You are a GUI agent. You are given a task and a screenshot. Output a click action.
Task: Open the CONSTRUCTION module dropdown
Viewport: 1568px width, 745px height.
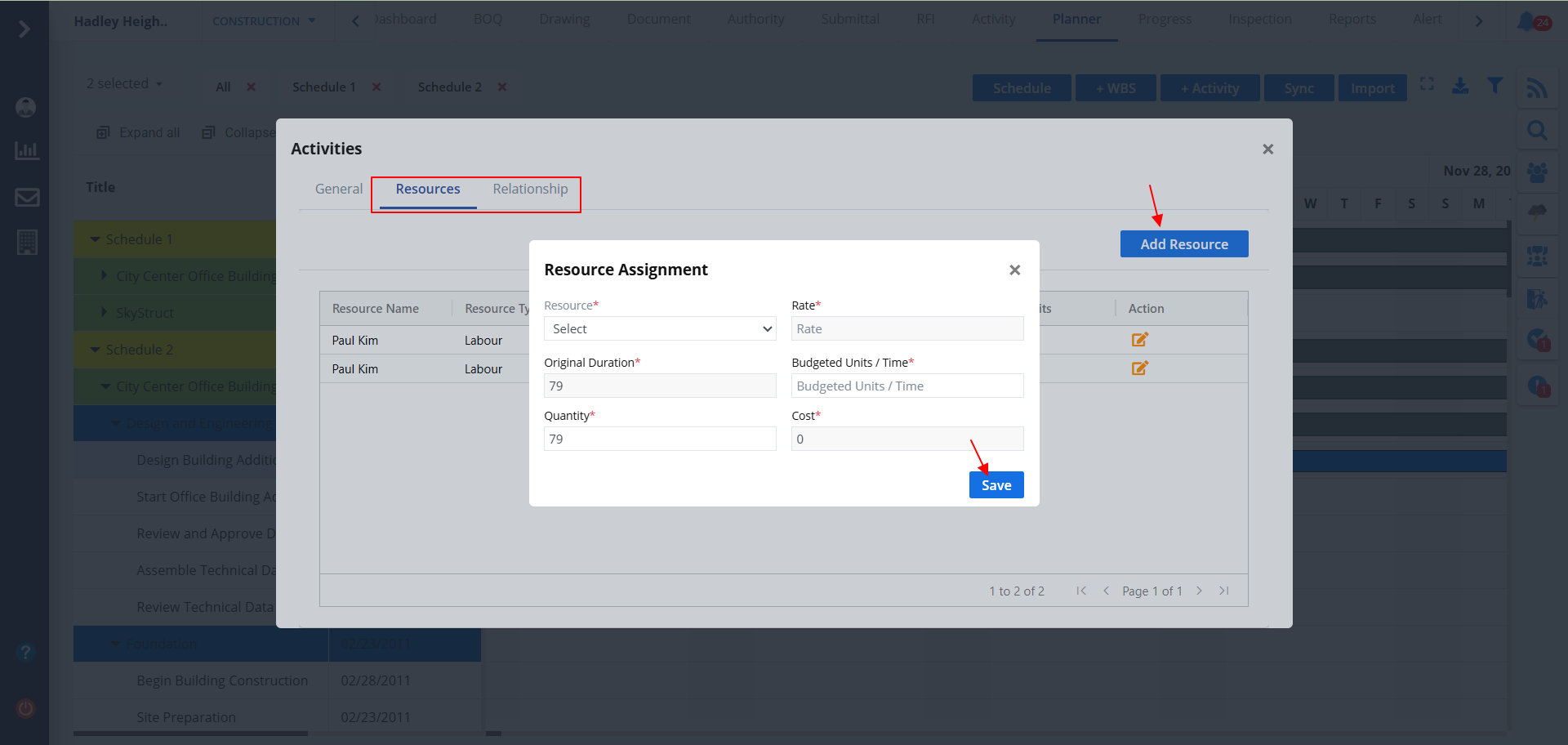(263, 21)
